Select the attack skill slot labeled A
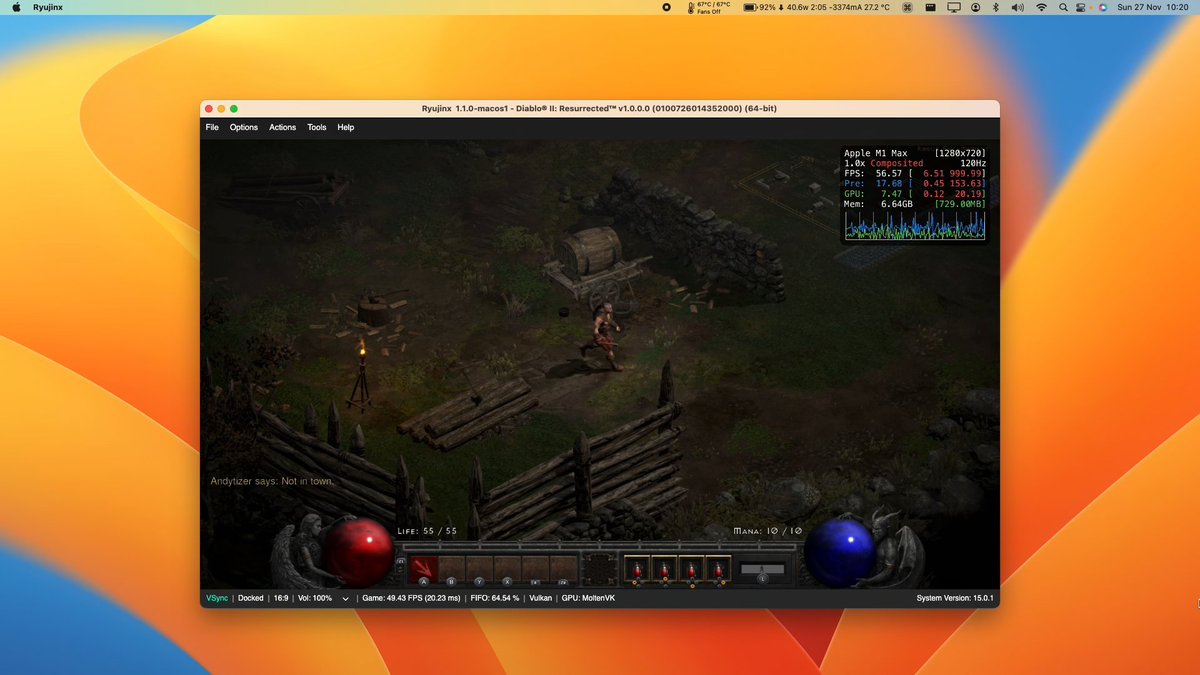 424,570
